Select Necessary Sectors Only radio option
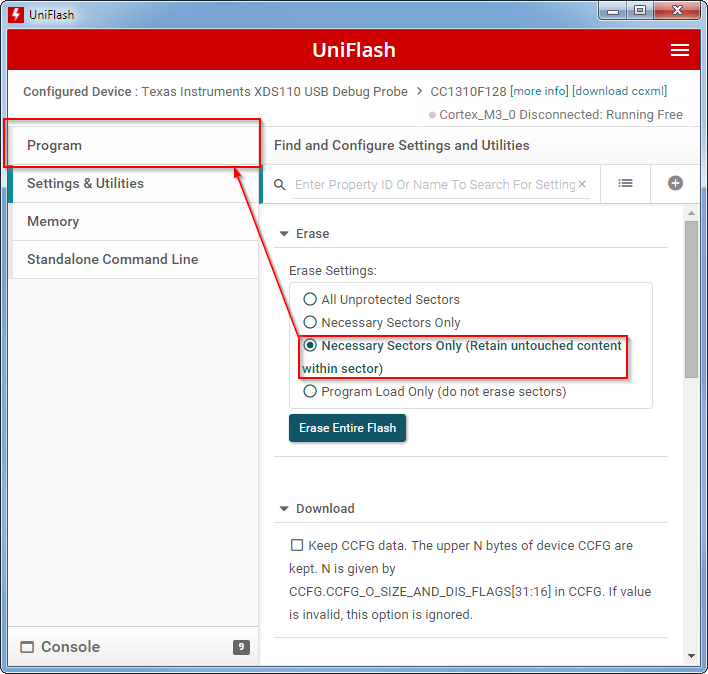708x674 pixels. [x=310, y=322]
